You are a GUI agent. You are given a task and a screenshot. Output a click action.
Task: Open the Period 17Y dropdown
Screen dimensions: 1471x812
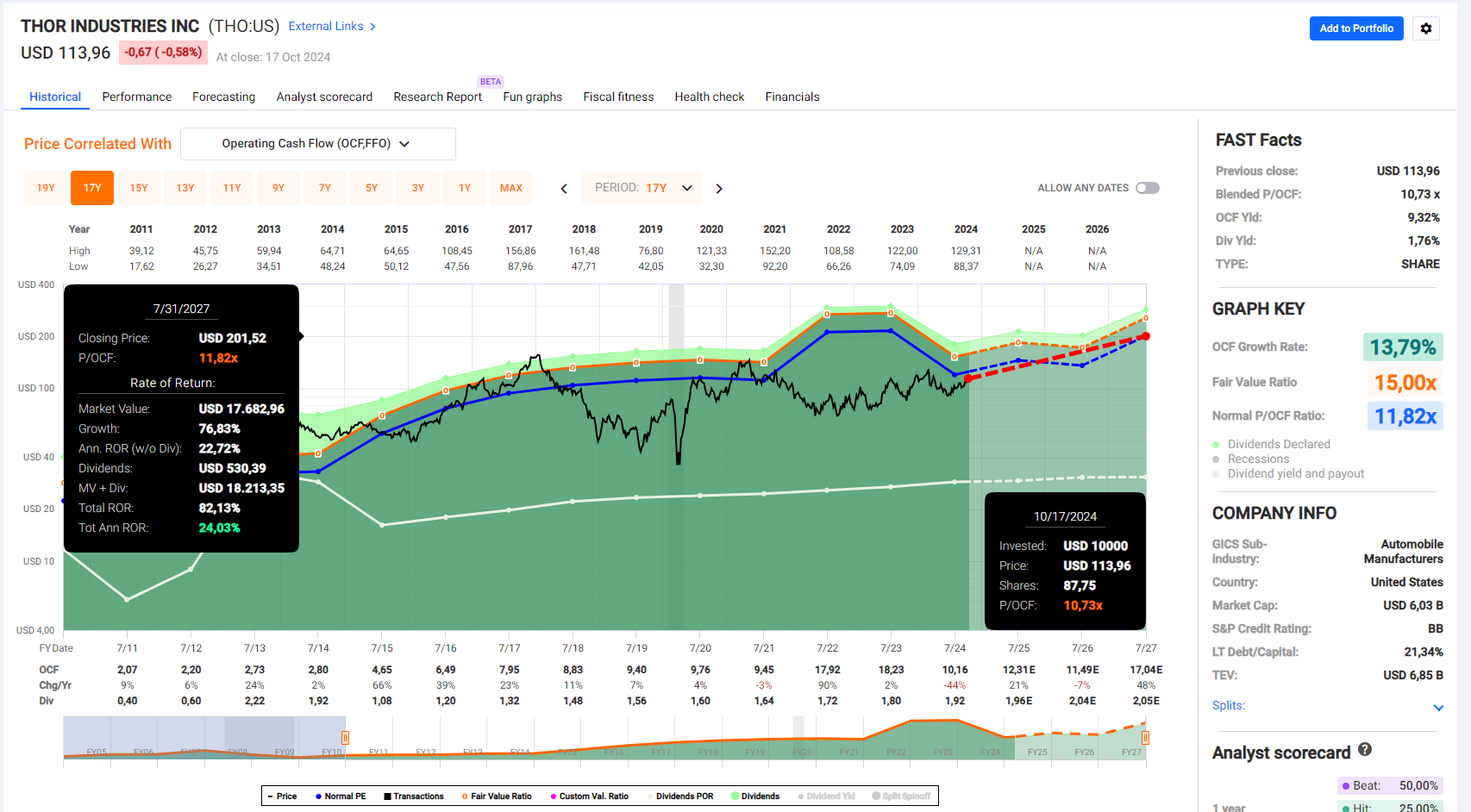pyautogui.click(x=642, y=188)
